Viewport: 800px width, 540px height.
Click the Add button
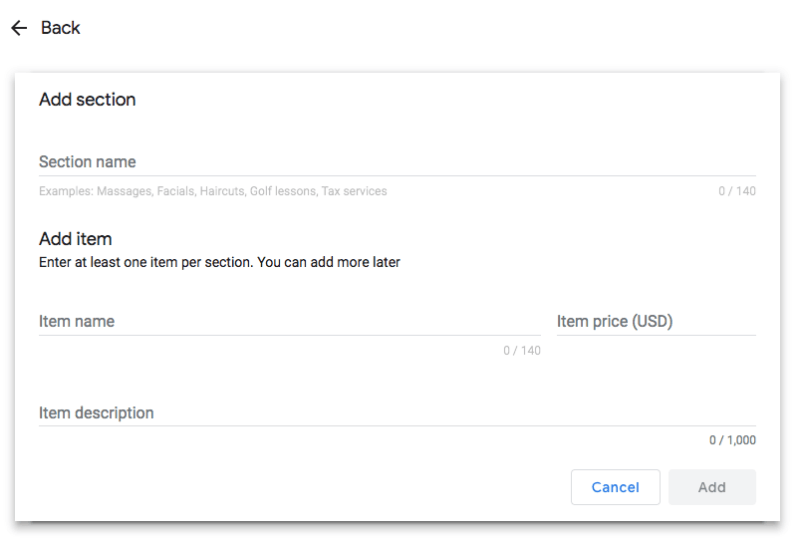(712, 487)
